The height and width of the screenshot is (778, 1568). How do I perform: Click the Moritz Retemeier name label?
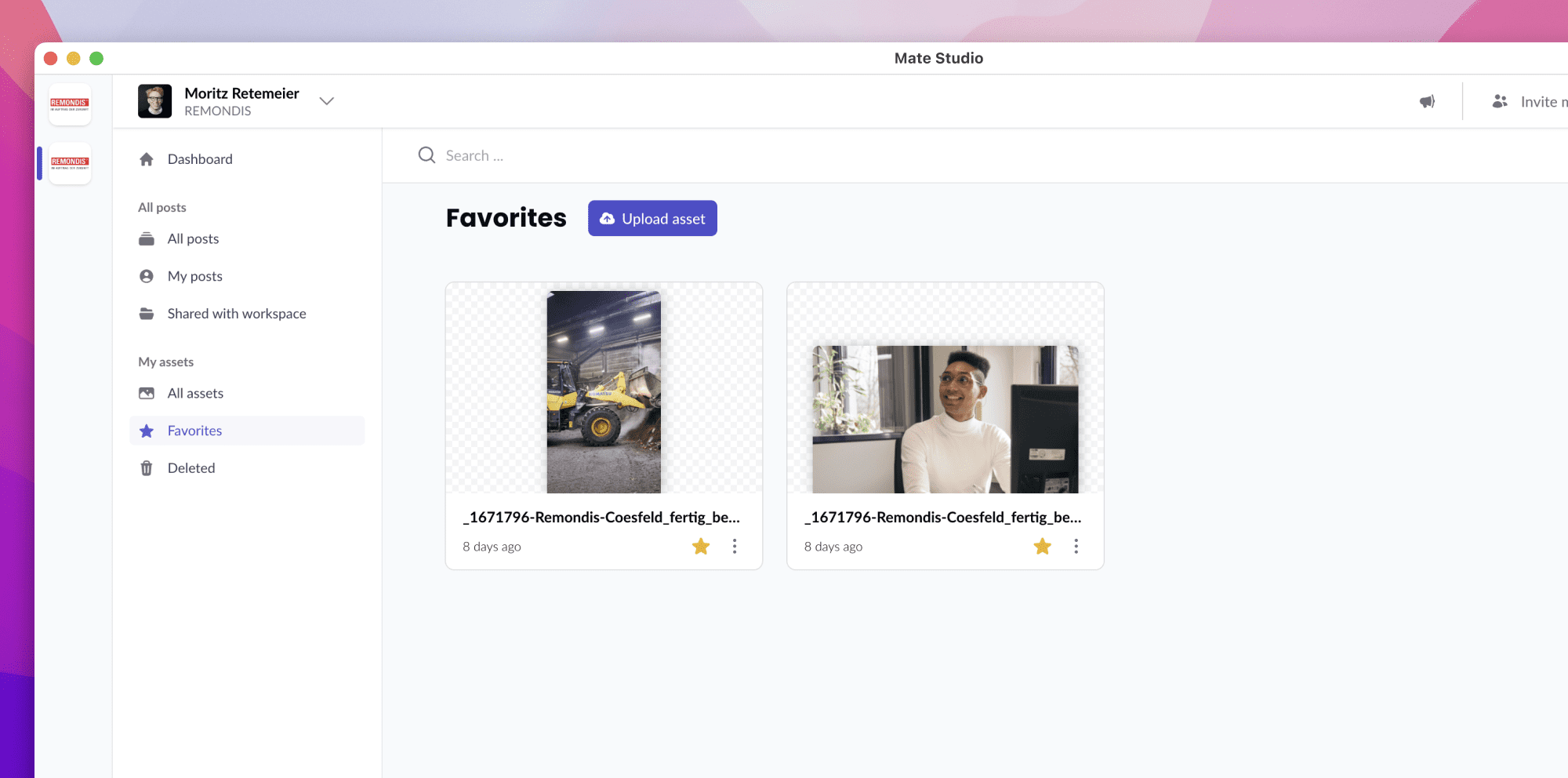[241, 93]
